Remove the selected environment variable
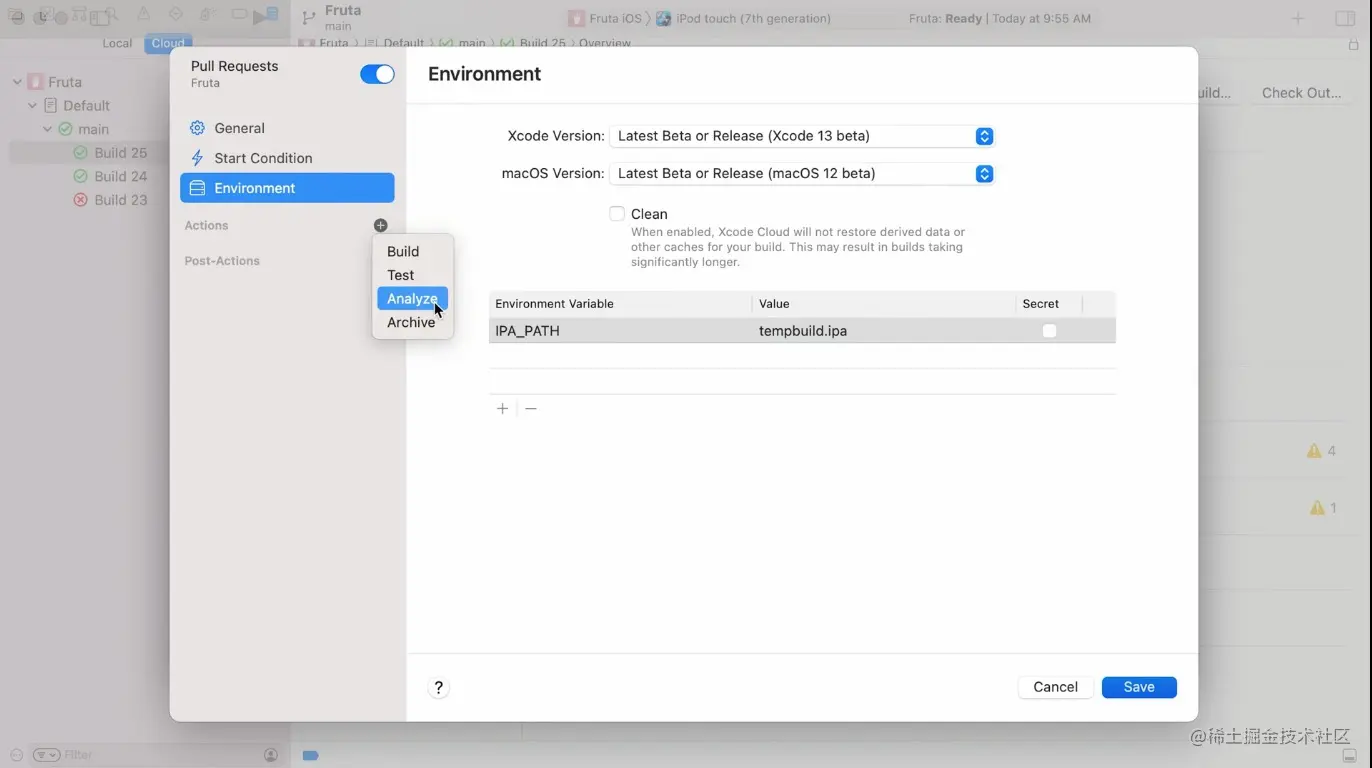The height and width of the screenshot is (768, 1372). tap(531, 408)
